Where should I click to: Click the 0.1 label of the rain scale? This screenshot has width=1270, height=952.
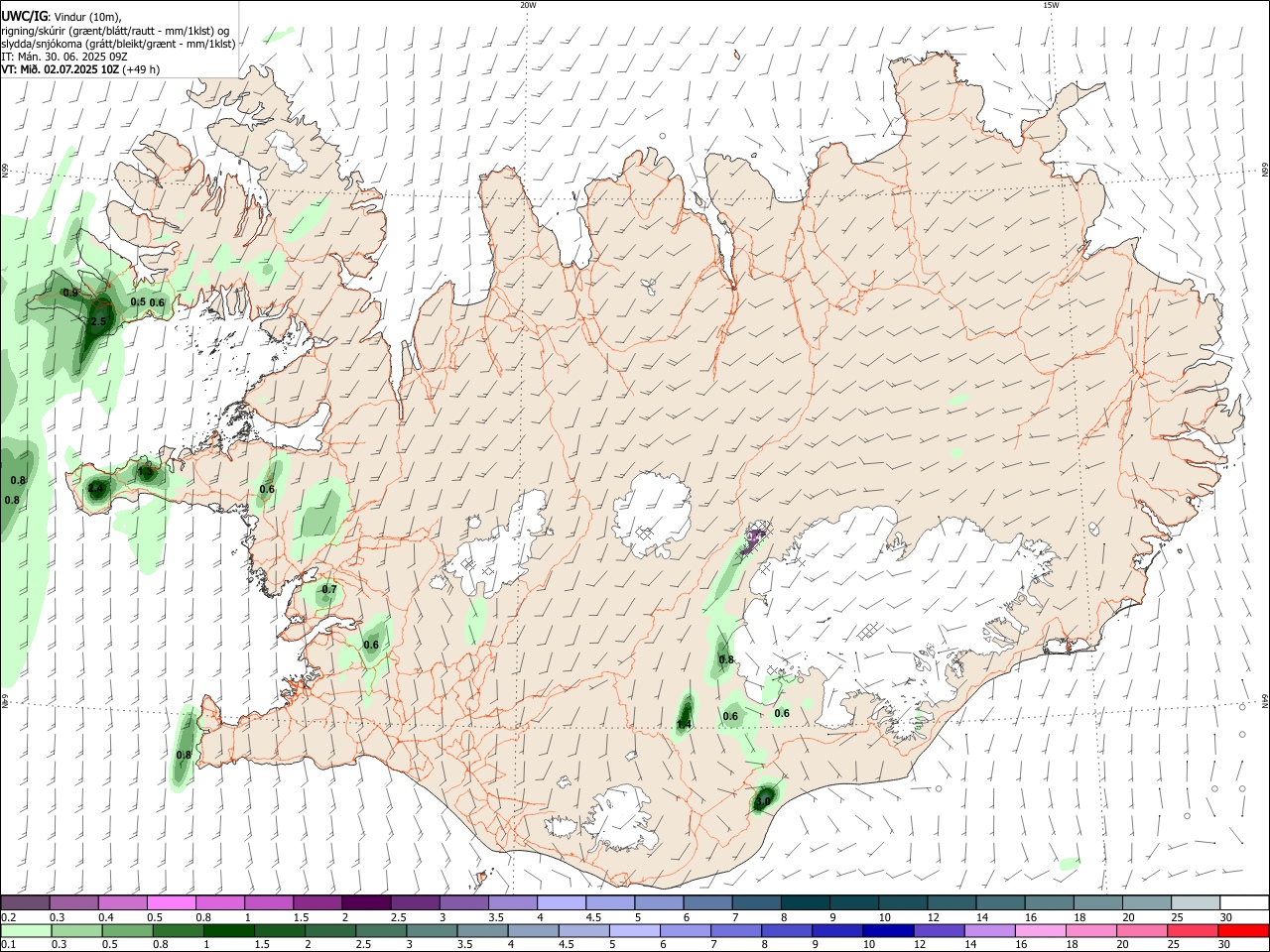pyautogui.click(x=8, y=945)
